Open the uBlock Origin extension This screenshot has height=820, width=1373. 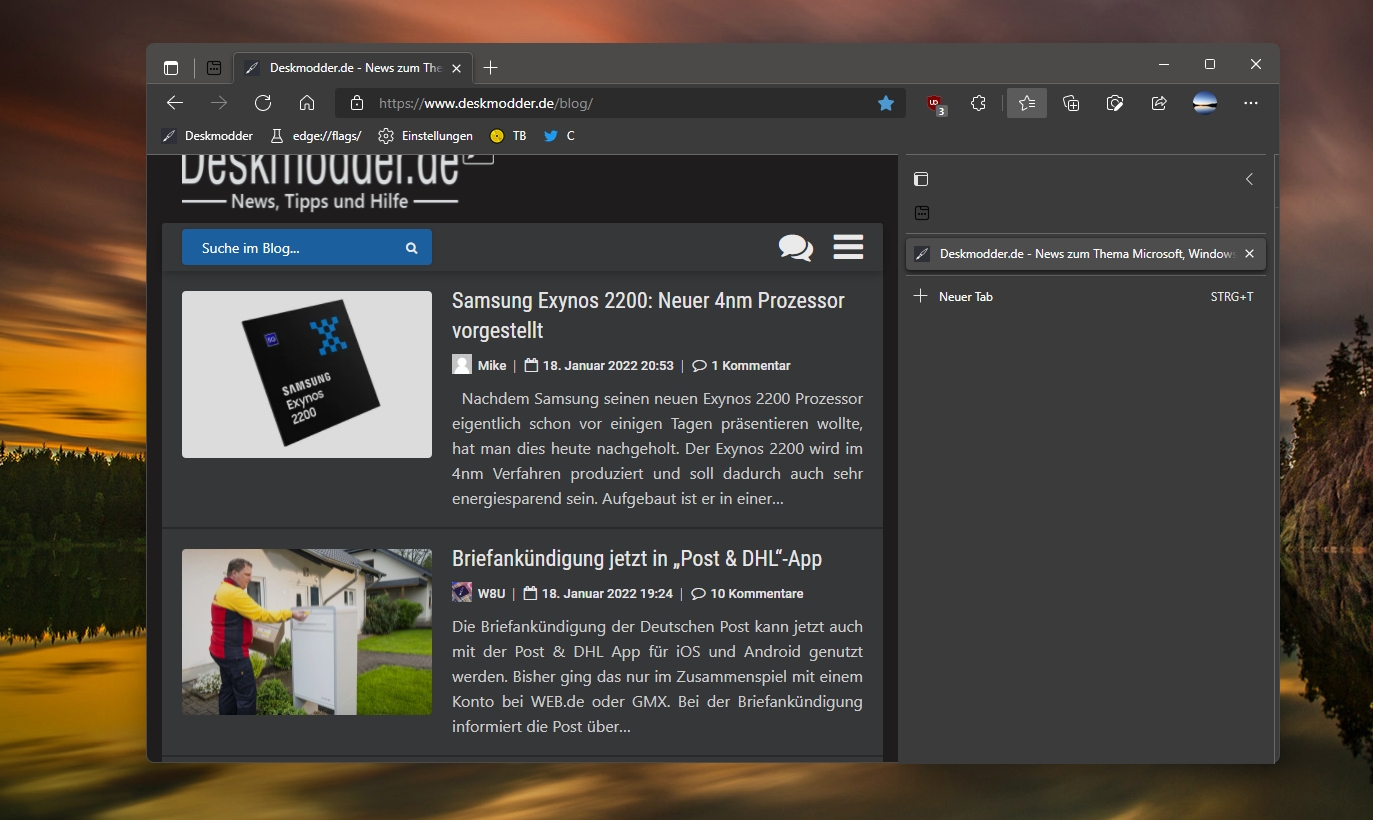(935, 103)
